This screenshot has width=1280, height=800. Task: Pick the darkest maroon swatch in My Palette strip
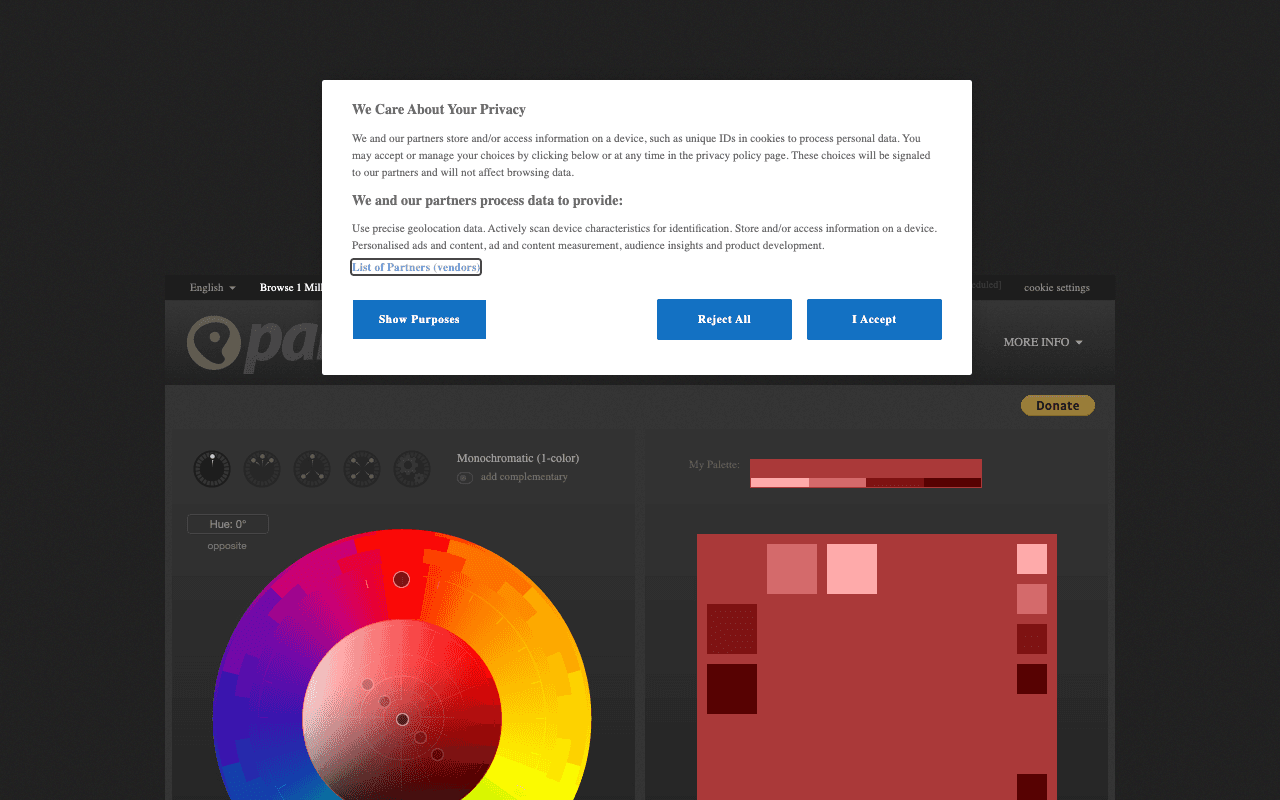pyautogui.click(x=953, y=483)
